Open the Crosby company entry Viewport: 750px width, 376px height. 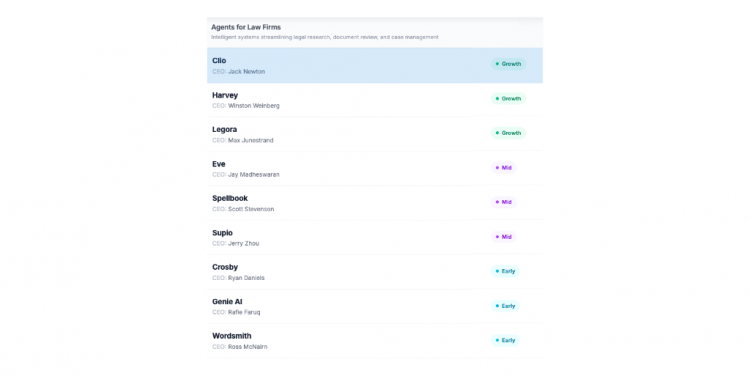[375, 272]
